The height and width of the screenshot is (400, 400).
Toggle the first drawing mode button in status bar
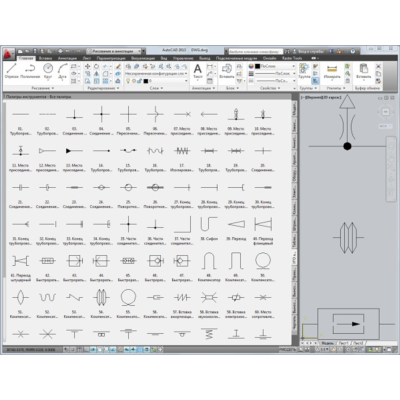(66, 350)
